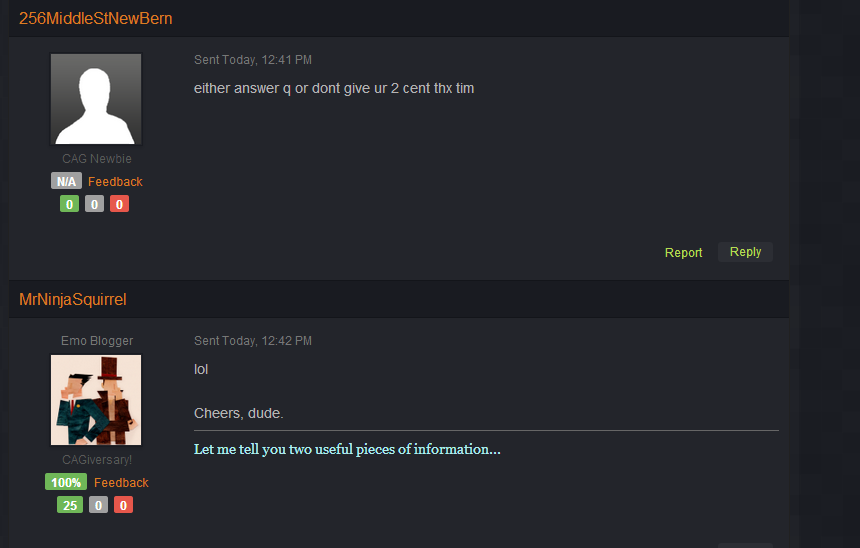Click MrNinjaSquirrel's avatar image
This screenshot has width=860, height=548.
pyautogui.click(x=96, y=400)
